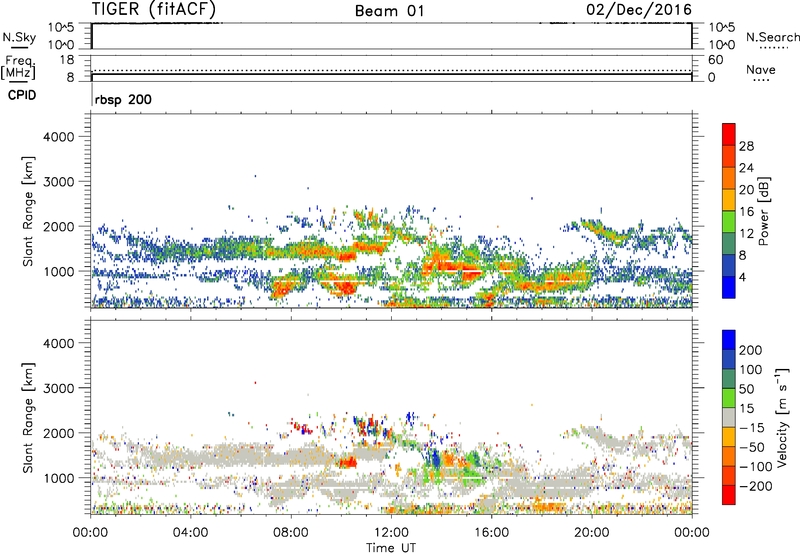Click the 'rbsp 200' CPID text
Screen dimensions: 800x554
pos(123,99)
